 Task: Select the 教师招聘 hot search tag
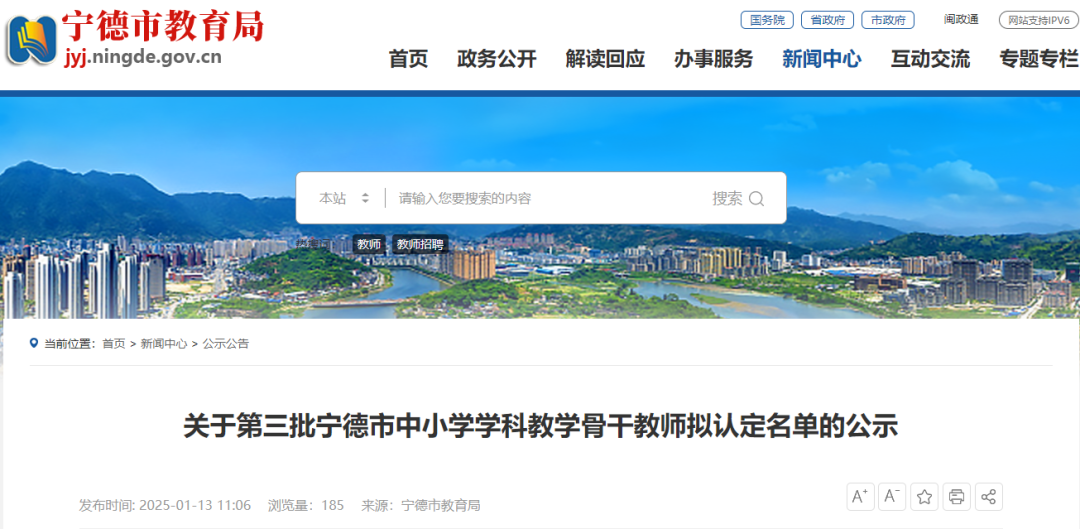pos(420,244)
